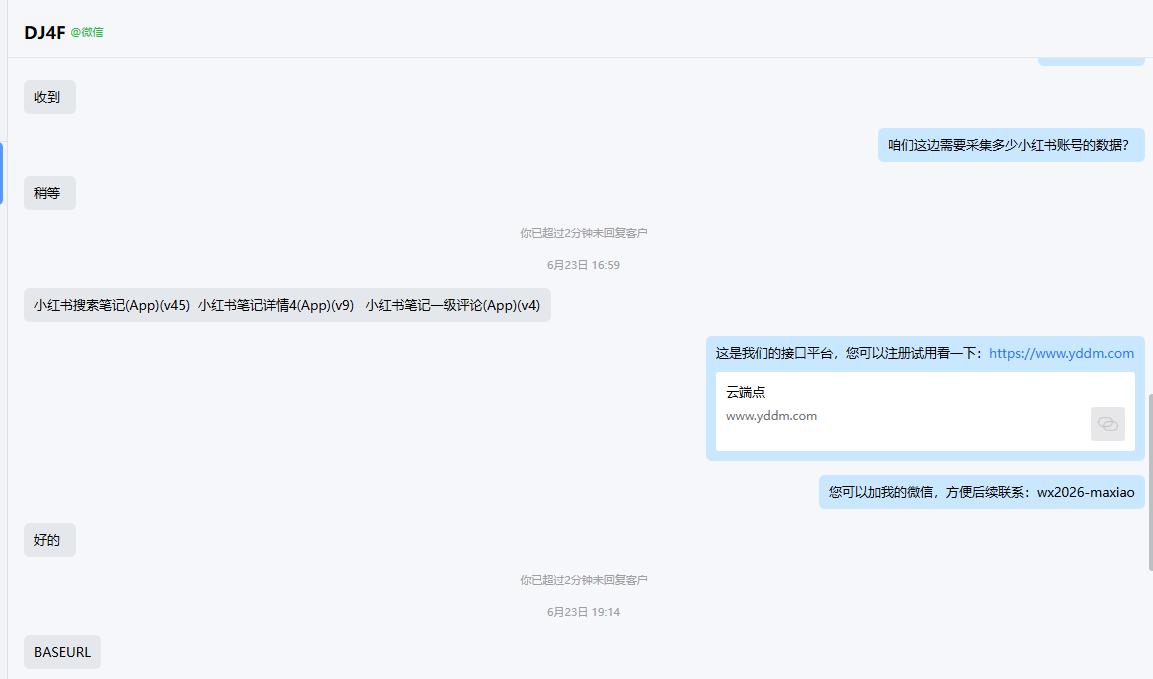Click the link icon in the 云端点 card
Viewport: 1153px width, 679px height.
(1107, 424)
